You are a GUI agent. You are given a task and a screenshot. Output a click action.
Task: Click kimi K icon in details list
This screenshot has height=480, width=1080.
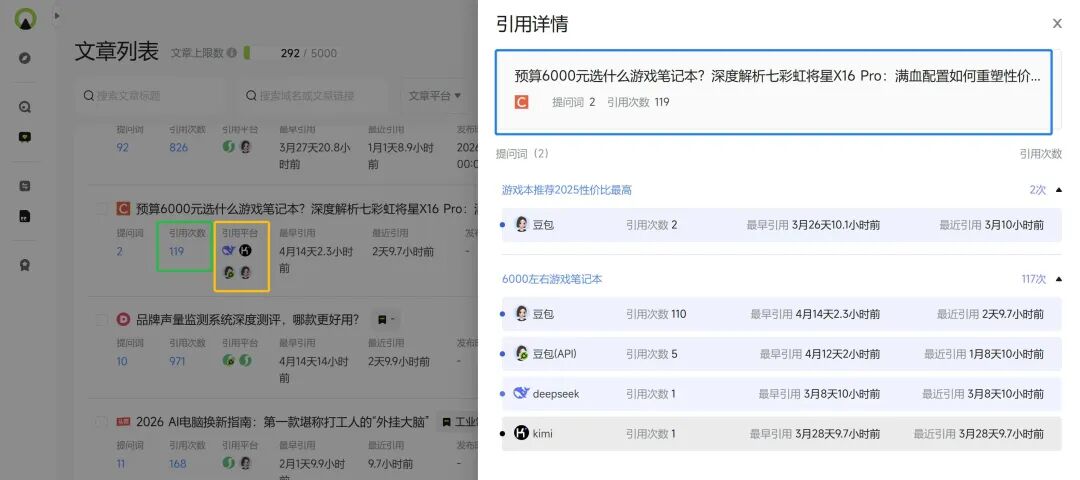click(x=521, y=433)
